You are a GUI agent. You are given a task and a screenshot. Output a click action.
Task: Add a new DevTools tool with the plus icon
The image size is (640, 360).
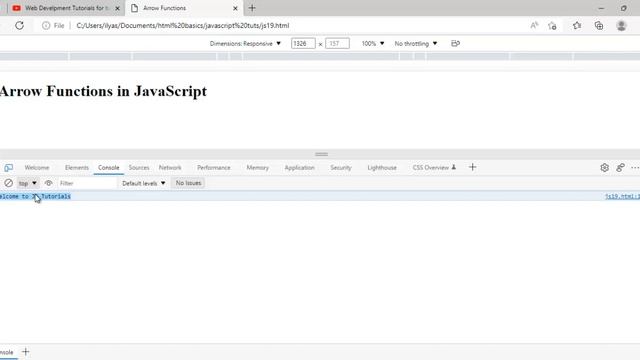pyautogui.click(x=473, y=167)
